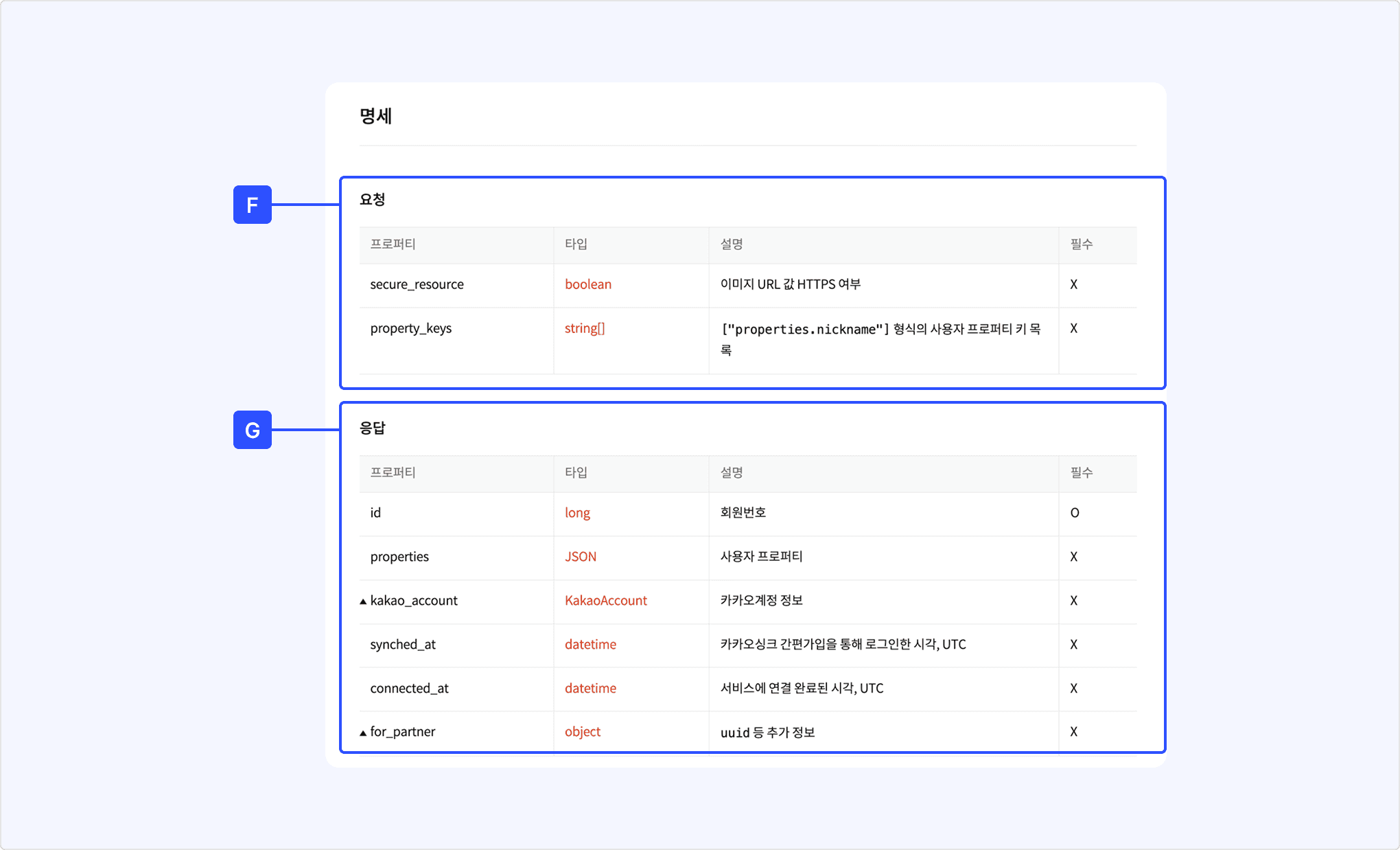Click the boolean type in secure_resource row
This screenshot has height=850, width=1400.
(587, 284)
